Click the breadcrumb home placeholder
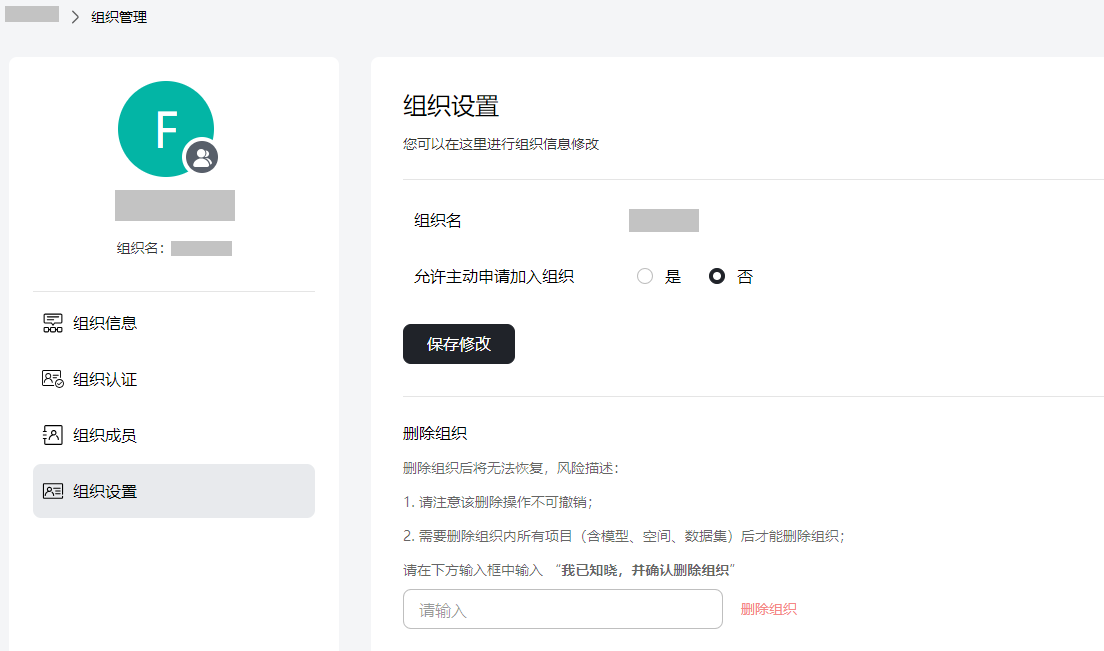The width and height of the screenshot is (1104, 651). (x=32, y=15)
